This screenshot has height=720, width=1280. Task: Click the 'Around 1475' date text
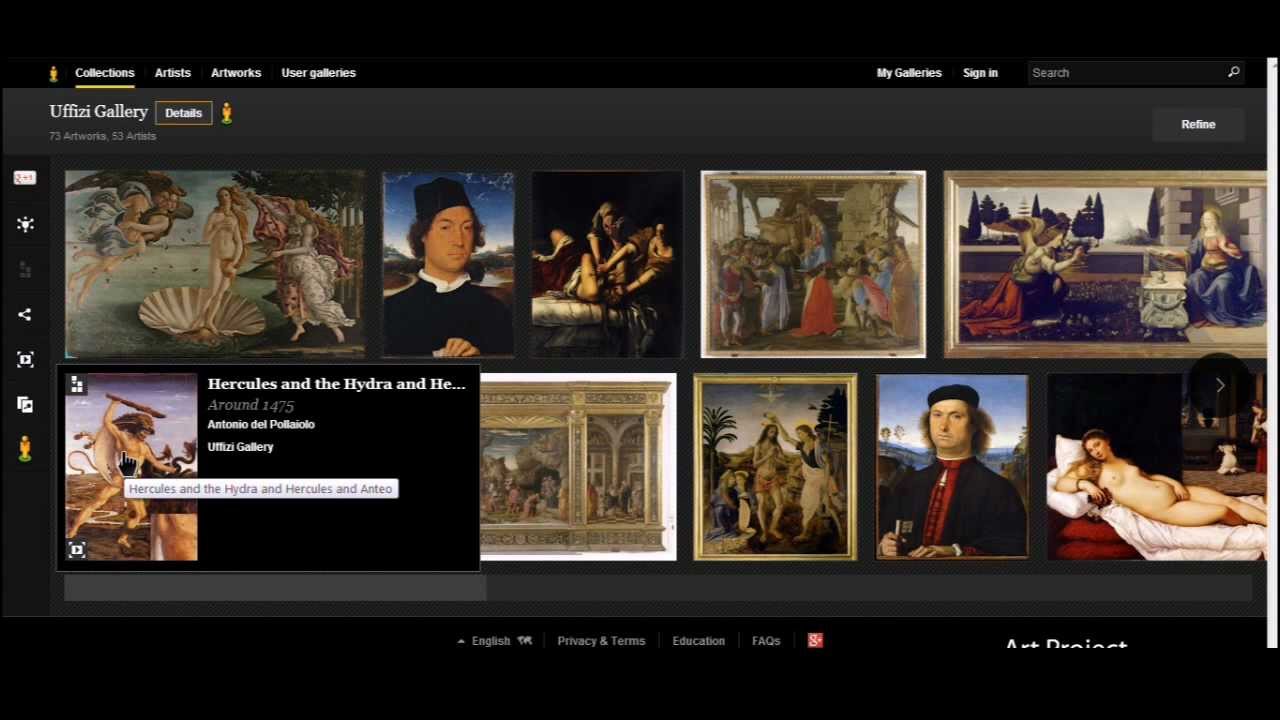[x=251, y=405]
